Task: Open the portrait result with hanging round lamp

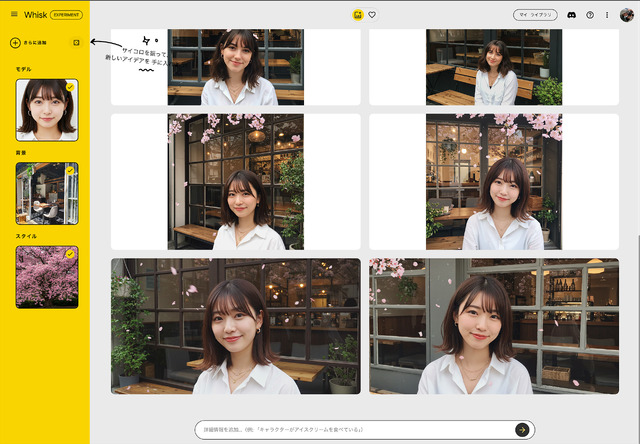Action: pyautogui.click(x=236, y=182)
